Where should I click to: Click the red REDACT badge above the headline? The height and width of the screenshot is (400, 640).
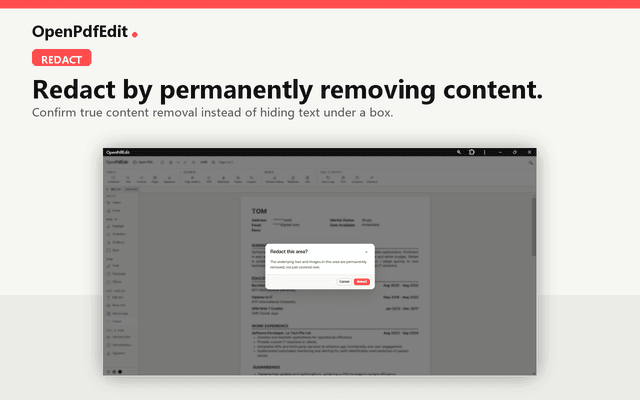[x=62, y=58]
